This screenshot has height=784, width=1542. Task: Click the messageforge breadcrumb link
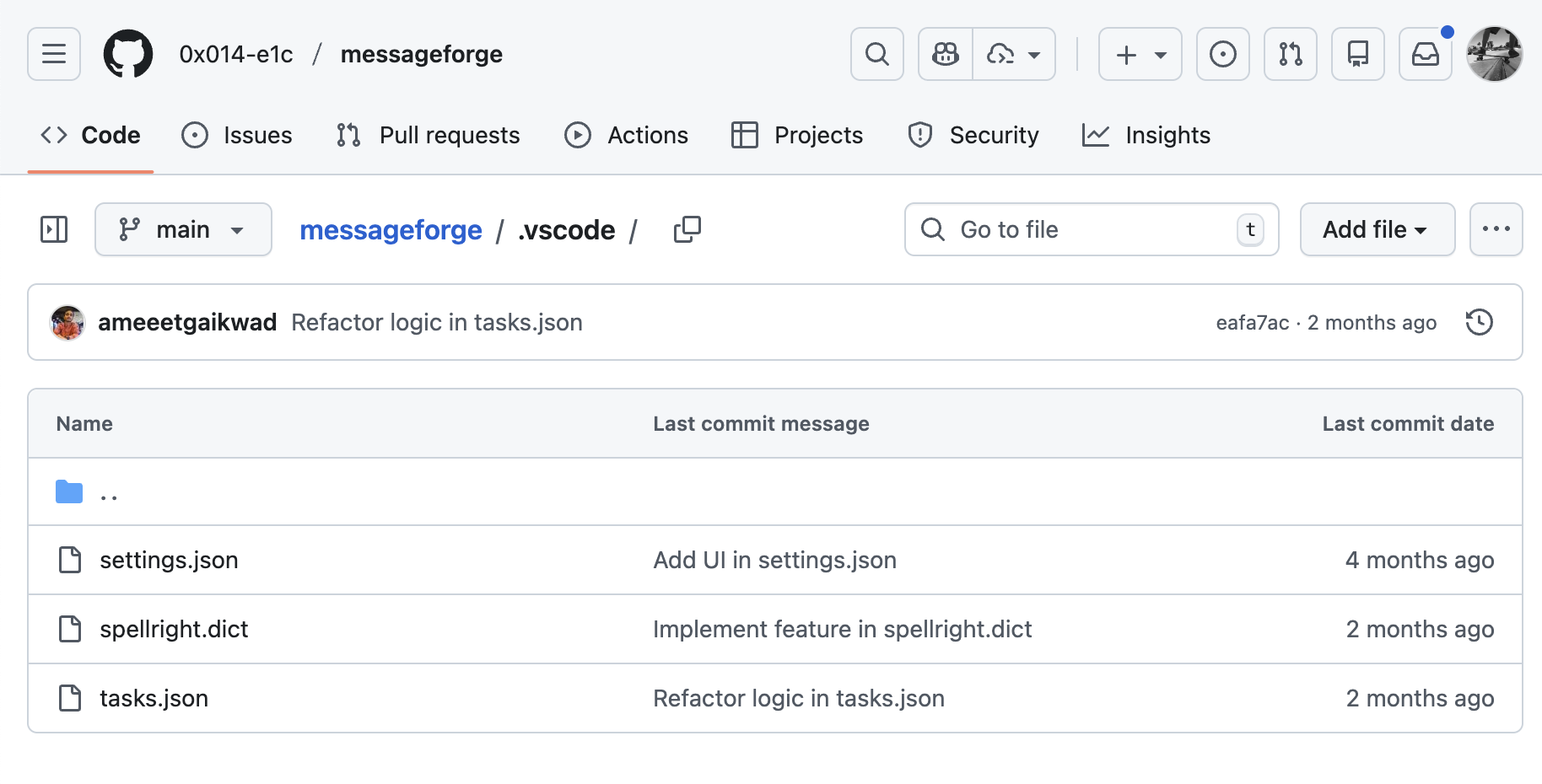391,229
